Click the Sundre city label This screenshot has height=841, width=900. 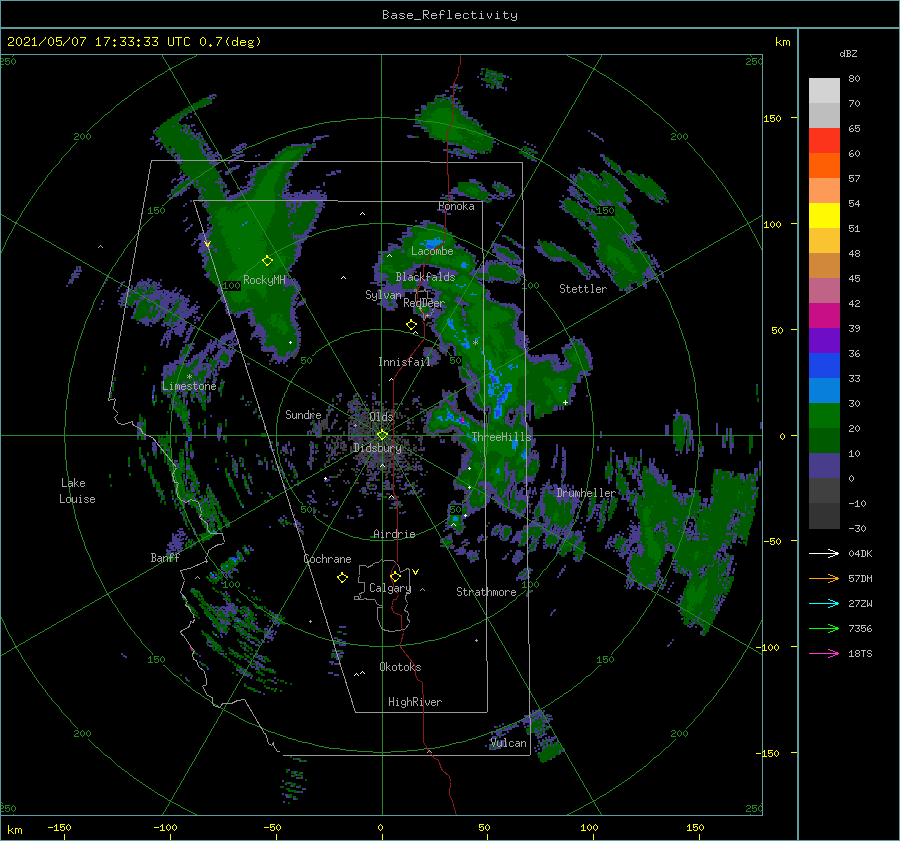pos(303,414)
